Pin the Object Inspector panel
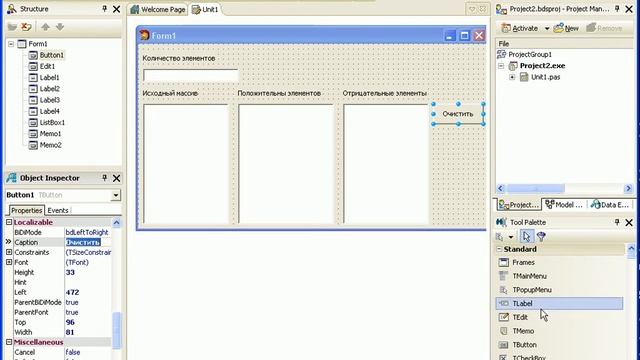 click(x=104, y=178)
